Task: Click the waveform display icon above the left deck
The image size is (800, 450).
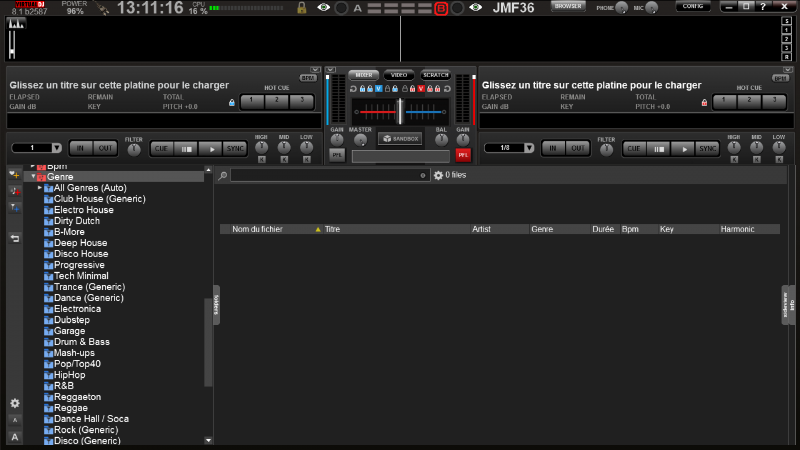Action: (x=16, y=23)
